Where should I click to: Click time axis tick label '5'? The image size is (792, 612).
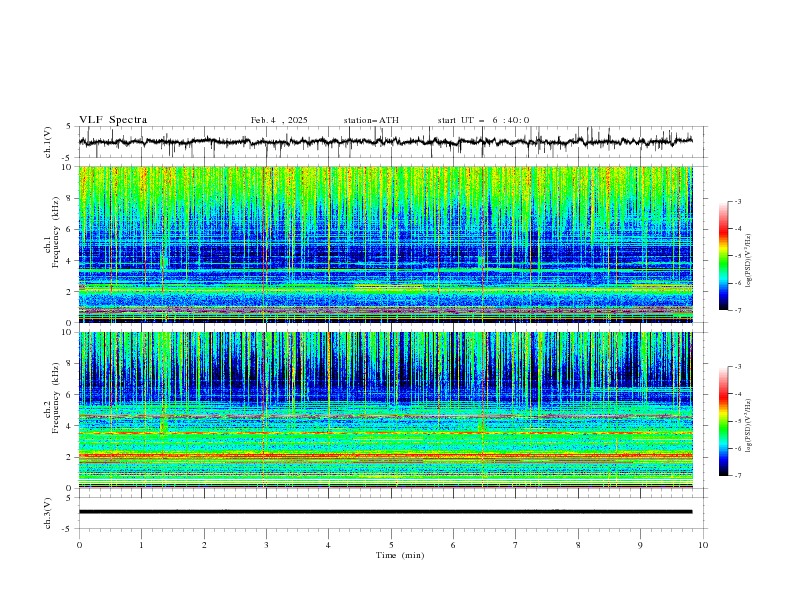[391, 545]
